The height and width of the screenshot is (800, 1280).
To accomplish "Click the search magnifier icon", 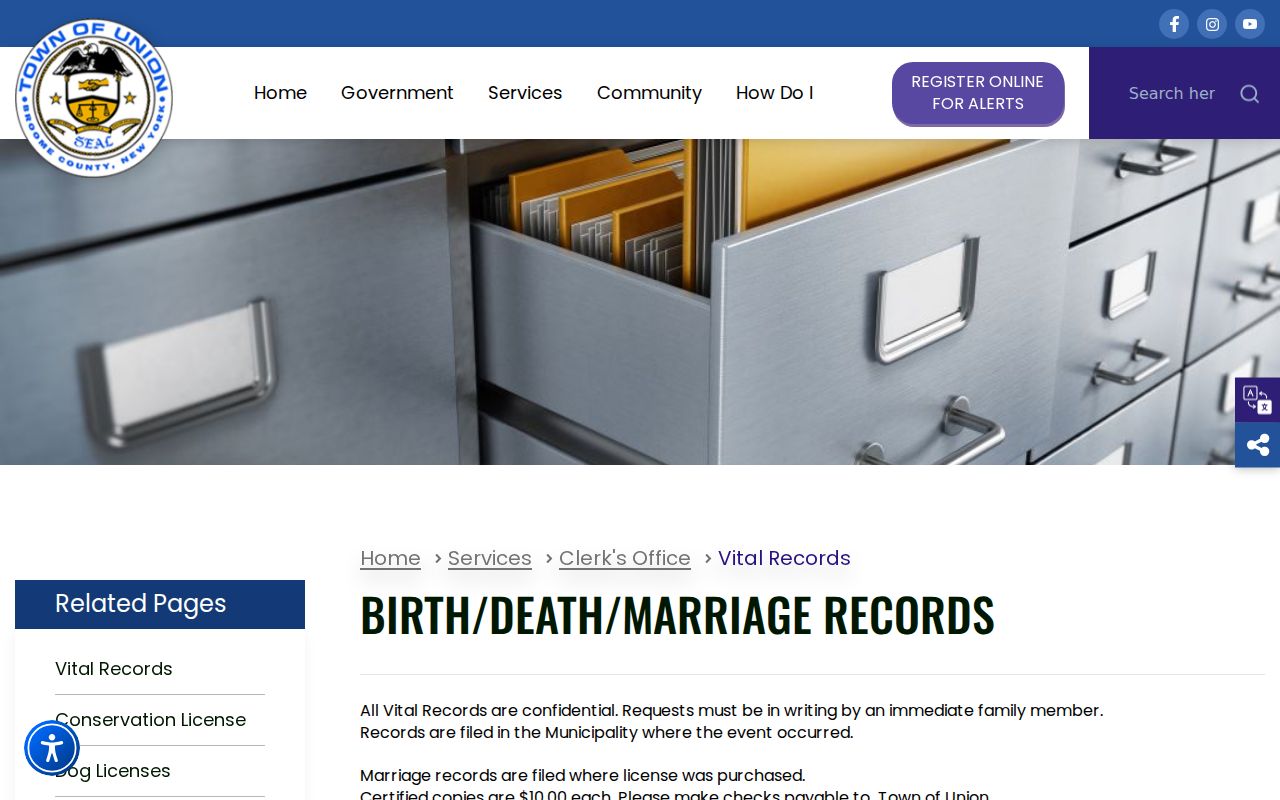I will coord(1249,93).
